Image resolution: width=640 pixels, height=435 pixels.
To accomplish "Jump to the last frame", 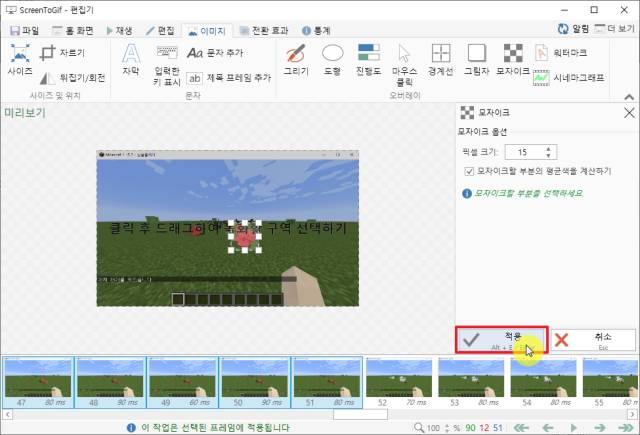I will [626, 428].
